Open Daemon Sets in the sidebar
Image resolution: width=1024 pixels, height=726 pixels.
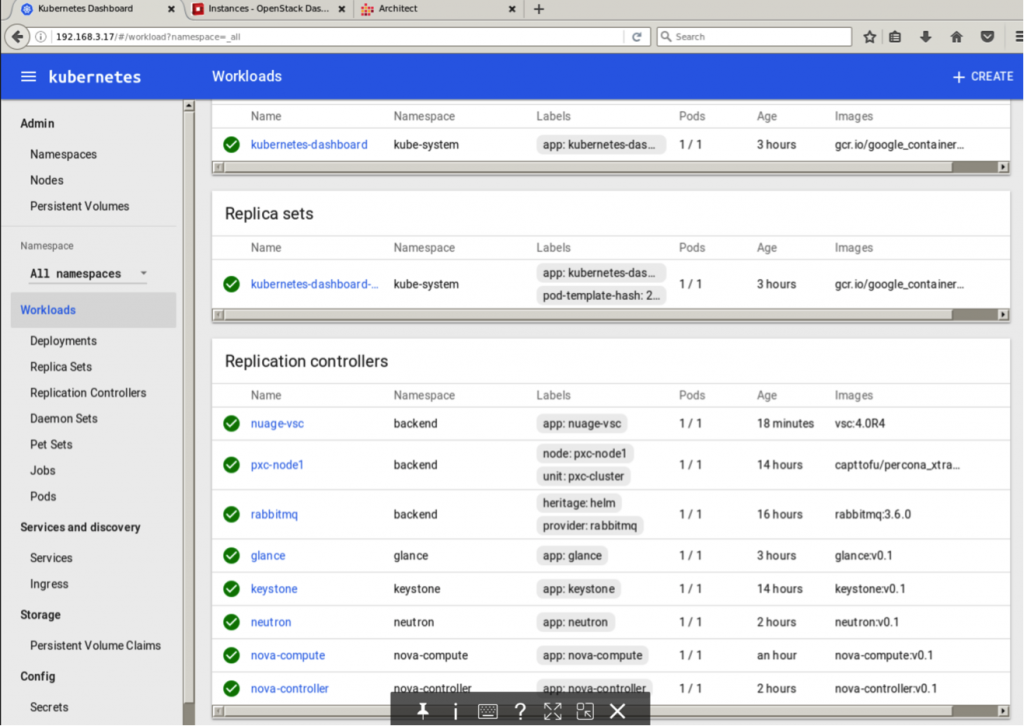[x=63, y=418]
